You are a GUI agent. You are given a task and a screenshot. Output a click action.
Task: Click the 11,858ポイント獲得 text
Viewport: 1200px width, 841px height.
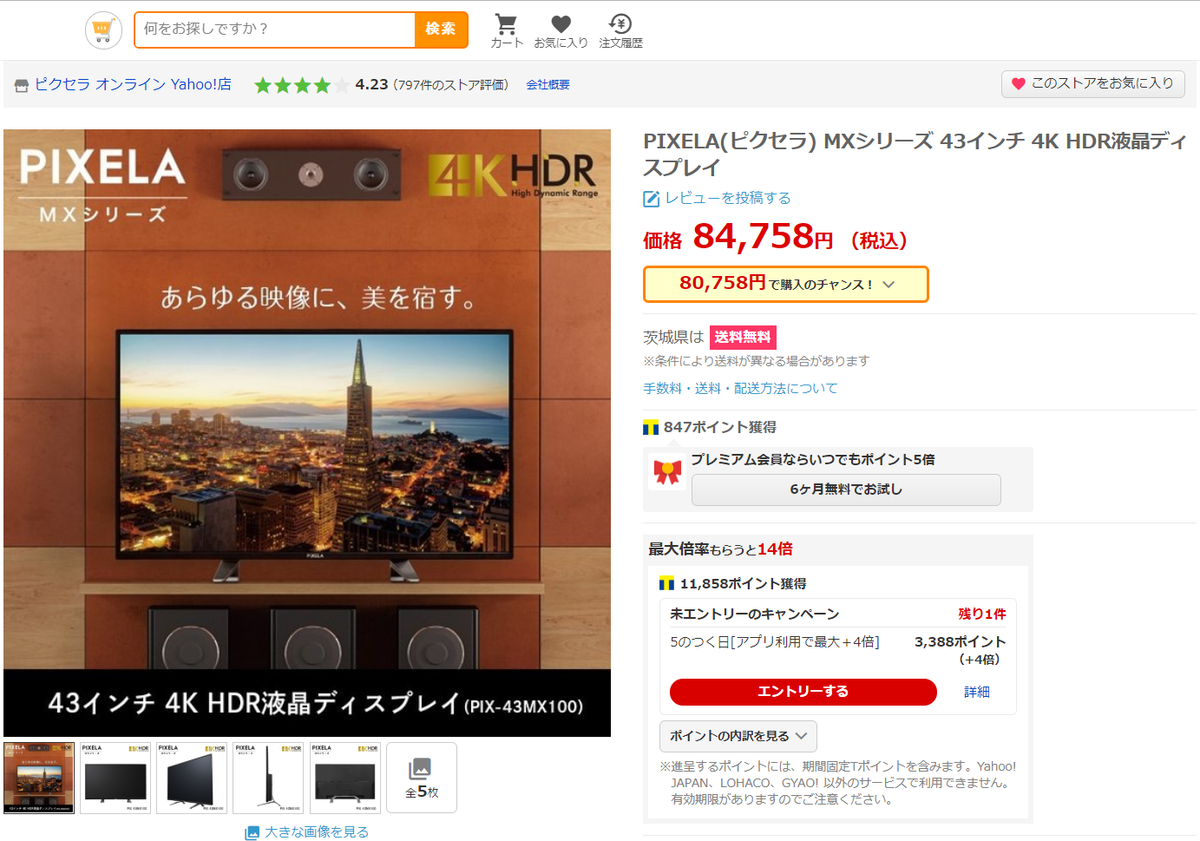pyautogui.click(x=743, y=583)
